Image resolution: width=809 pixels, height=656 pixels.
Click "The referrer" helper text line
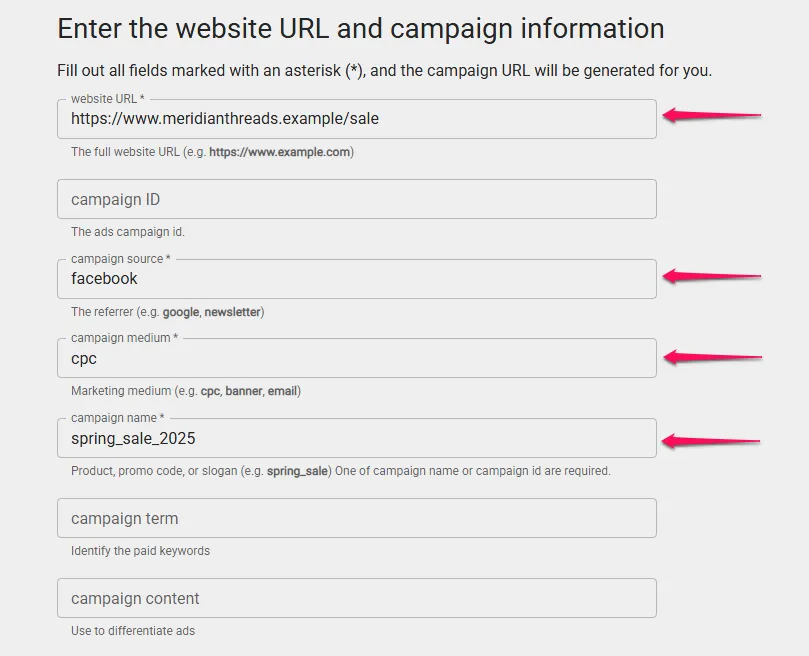tap(167, 312)
